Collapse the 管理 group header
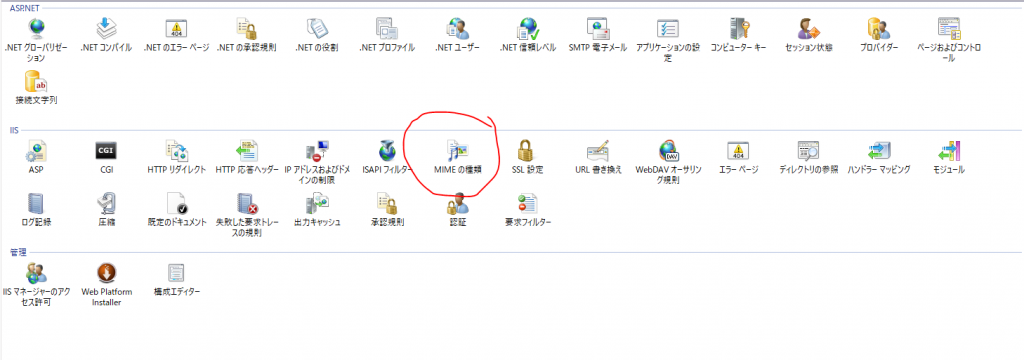 point(18,252)
